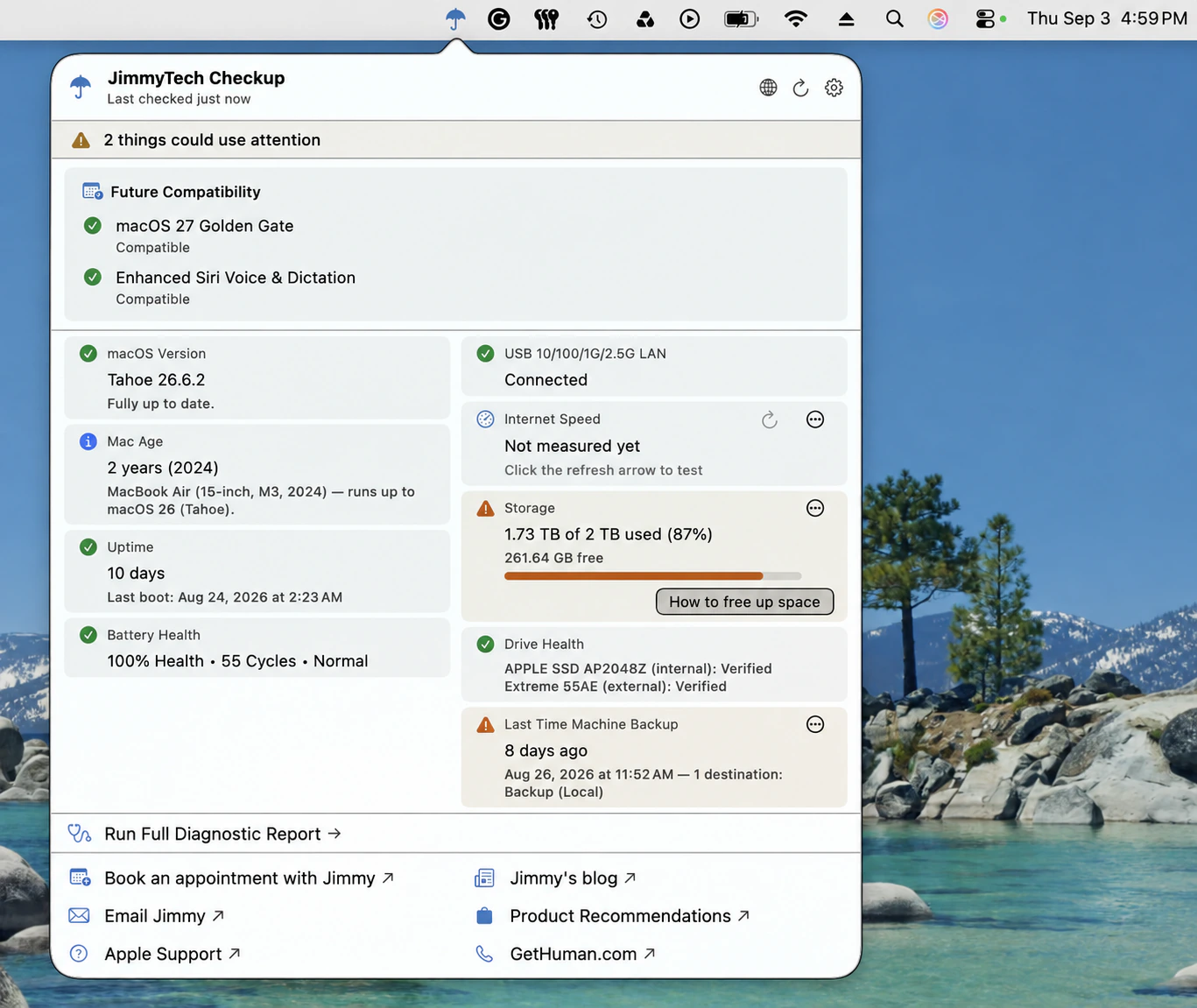Click the Future Compatibility calendar icon
Screen dimensions: 1197x1008
92,191
